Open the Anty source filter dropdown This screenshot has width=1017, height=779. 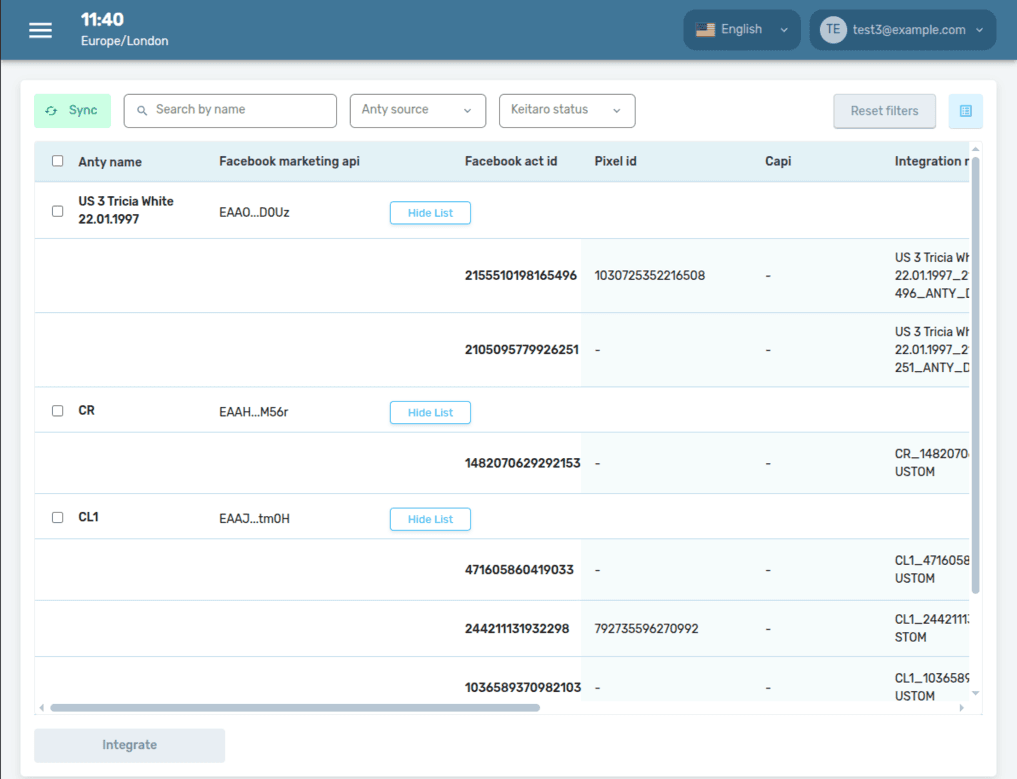(418, 110)
